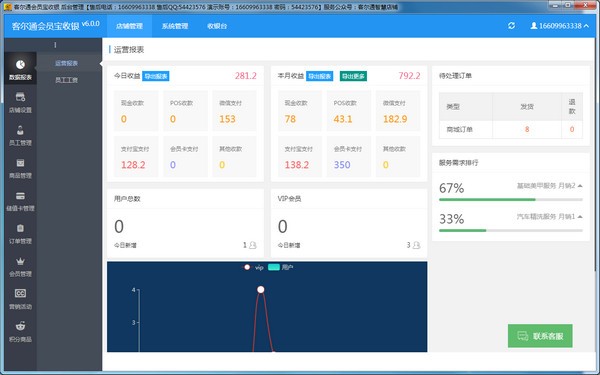Screen dimensions: 600x375
Task: Click the 类型 table header cell
Action: pyautogui.click(x=466, y=107)
